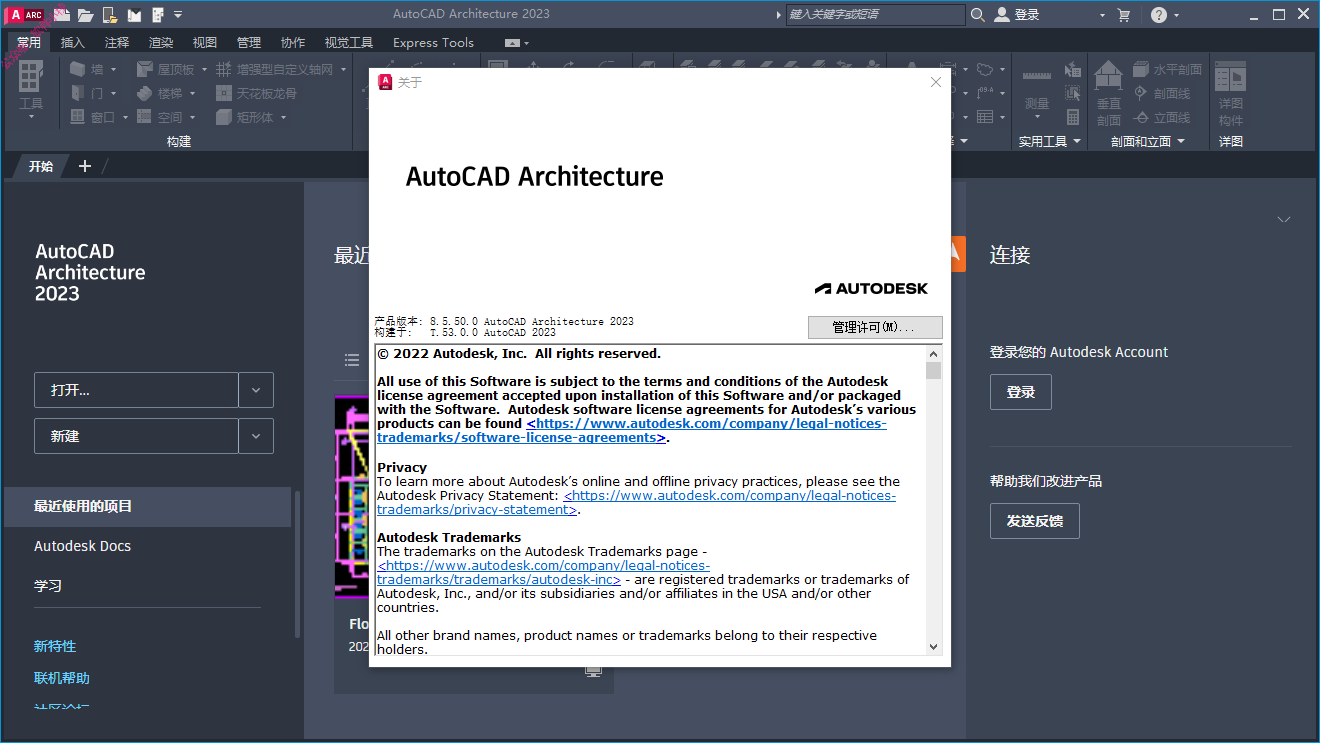This screenshot has height=743, width=1320.
Task: Select the 屋顶板 (Roof slab) tool icon
Action: pos(145,69)
